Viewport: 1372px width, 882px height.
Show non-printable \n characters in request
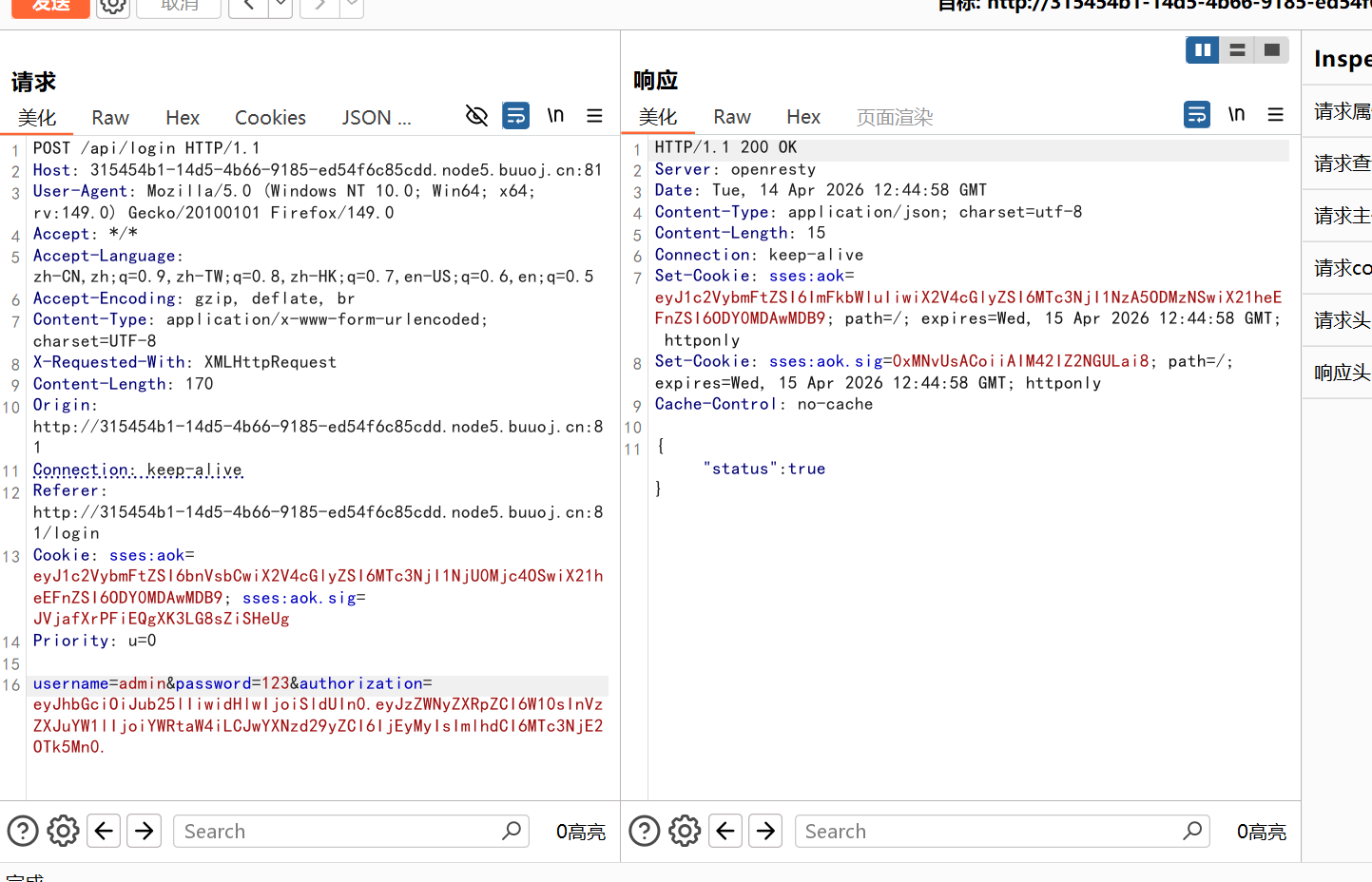[555, 116]
